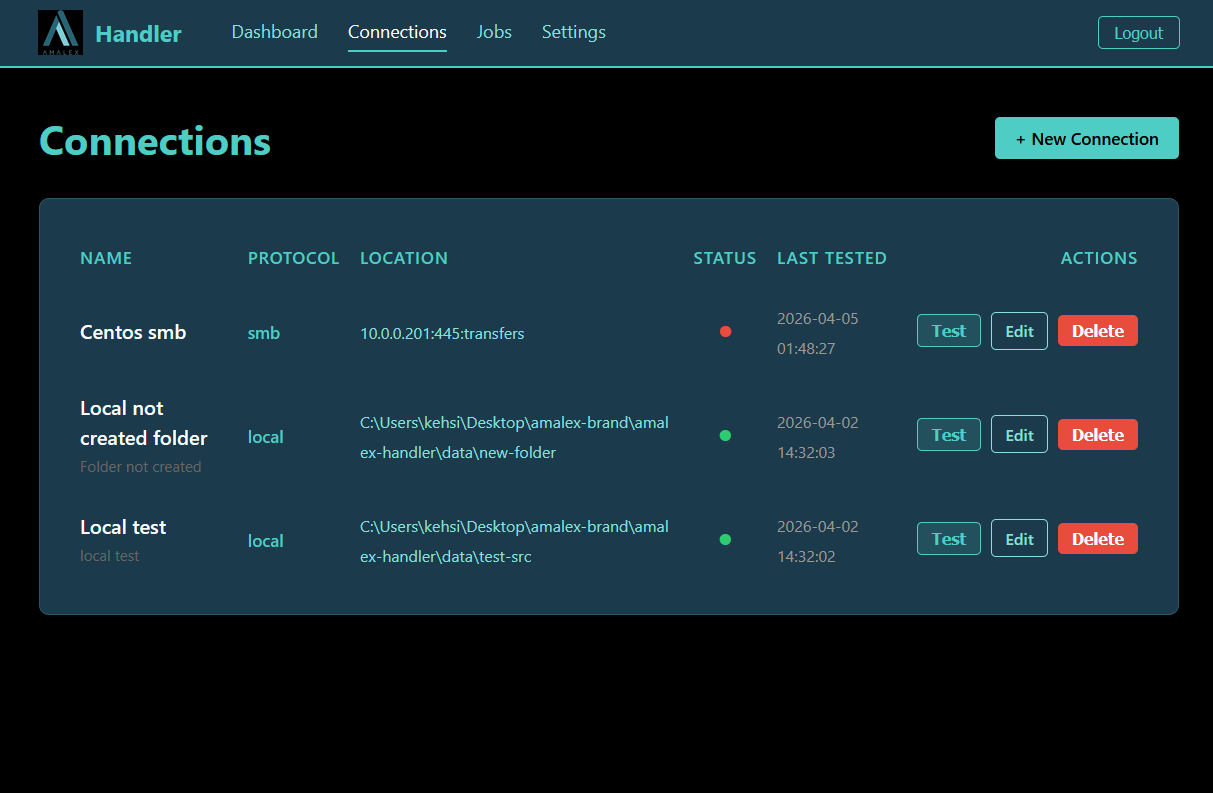This screenshot has height=793, width=1213.
Task: Select the Local not created folder name
Action: coord(144,423)
